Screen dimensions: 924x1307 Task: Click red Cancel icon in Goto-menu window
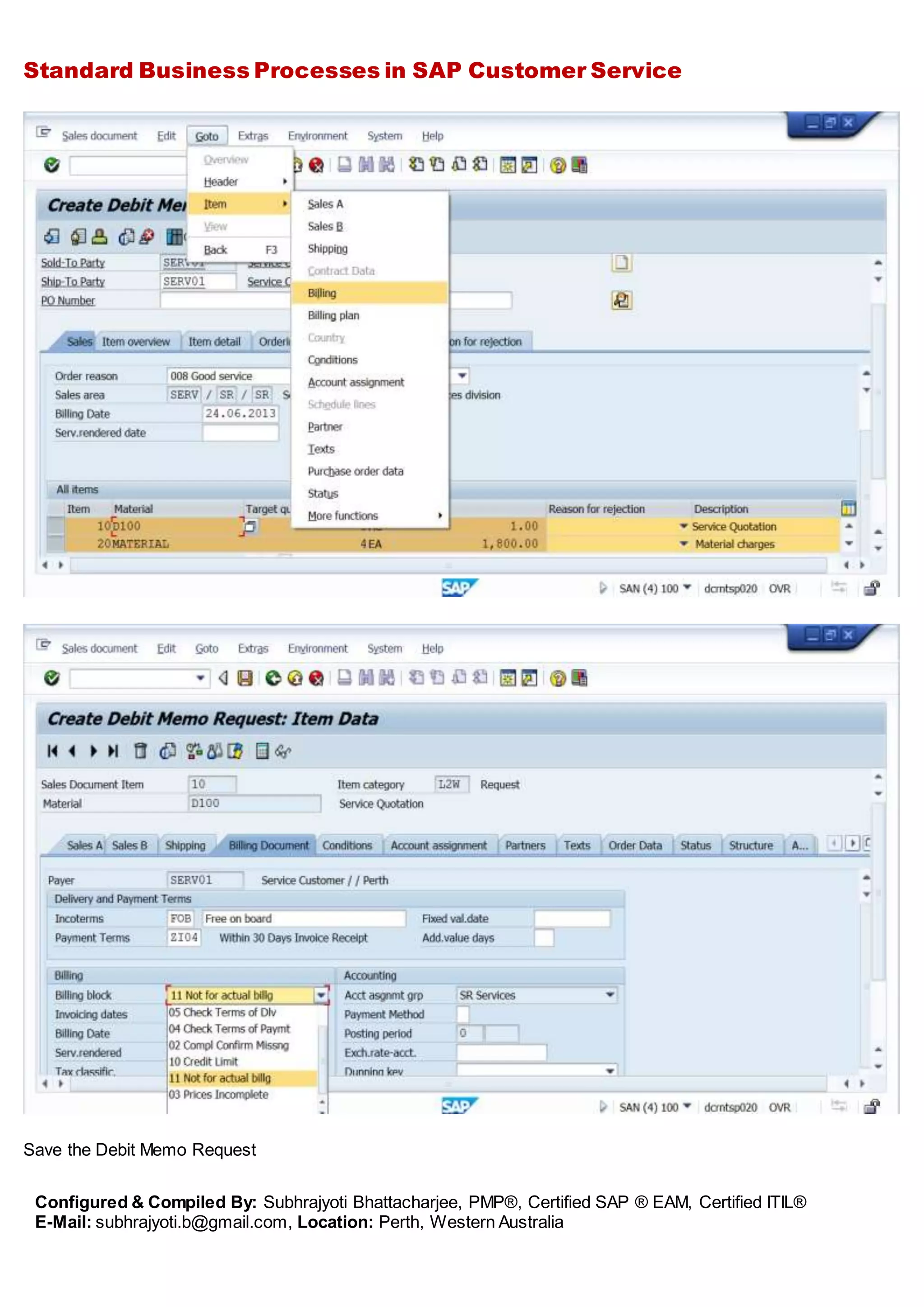[x=316, y=165]
